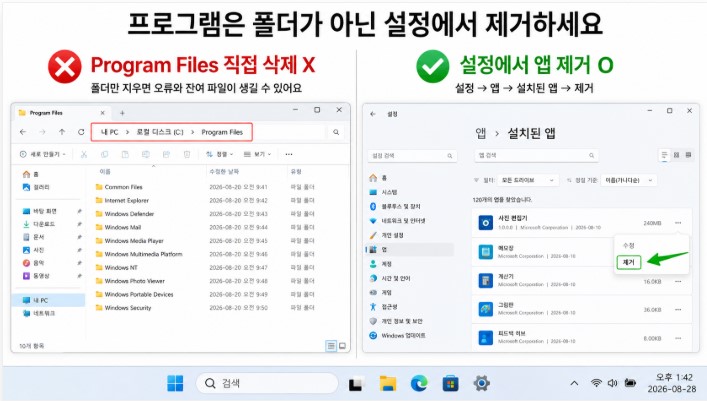Show hidden tray icons chevron
The height and width of the screenshot is (401, 707).
pos(574,383)
